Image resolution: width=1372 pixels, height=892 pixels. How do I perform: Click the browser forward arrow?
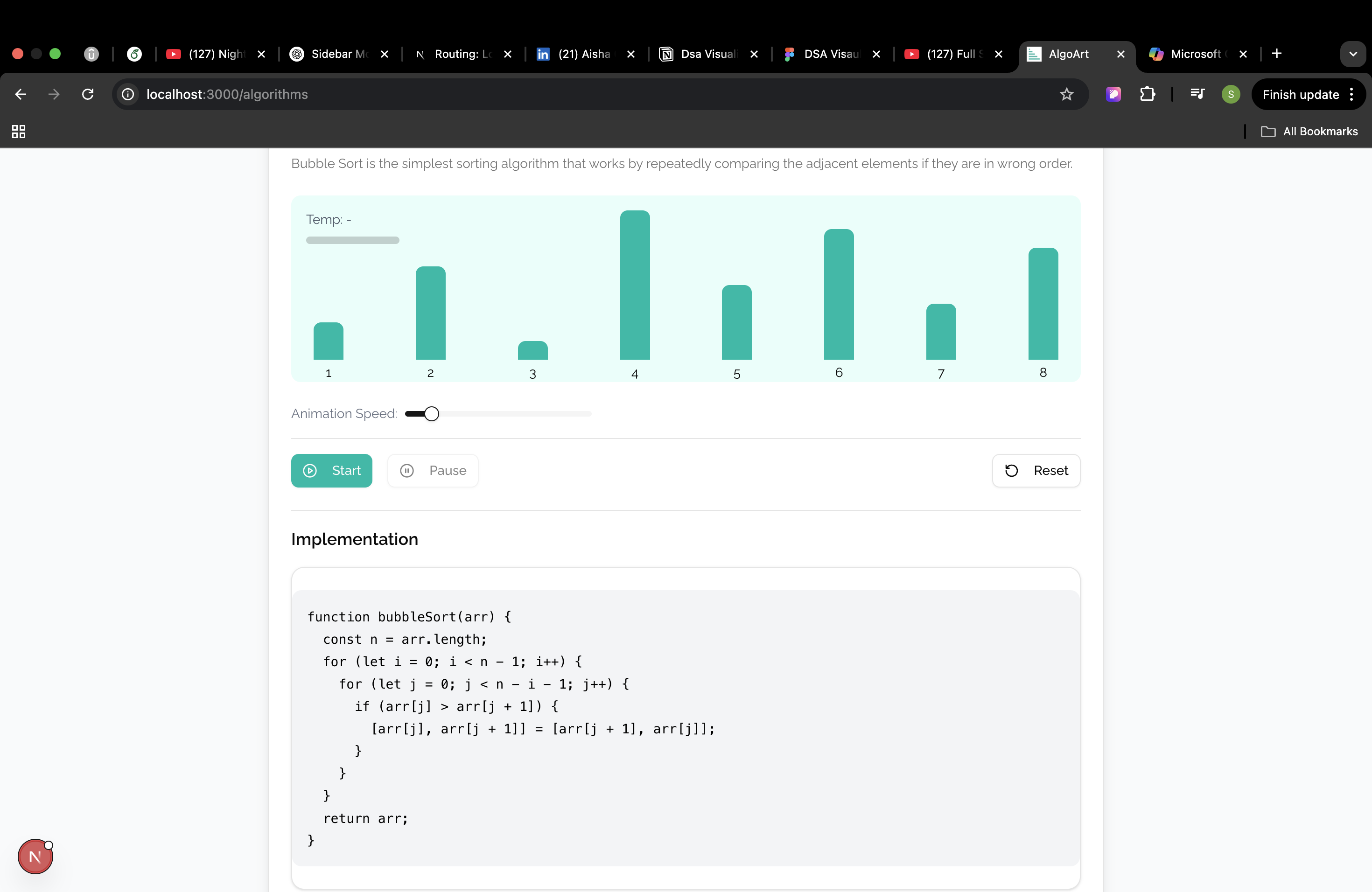tap(54, 95)
